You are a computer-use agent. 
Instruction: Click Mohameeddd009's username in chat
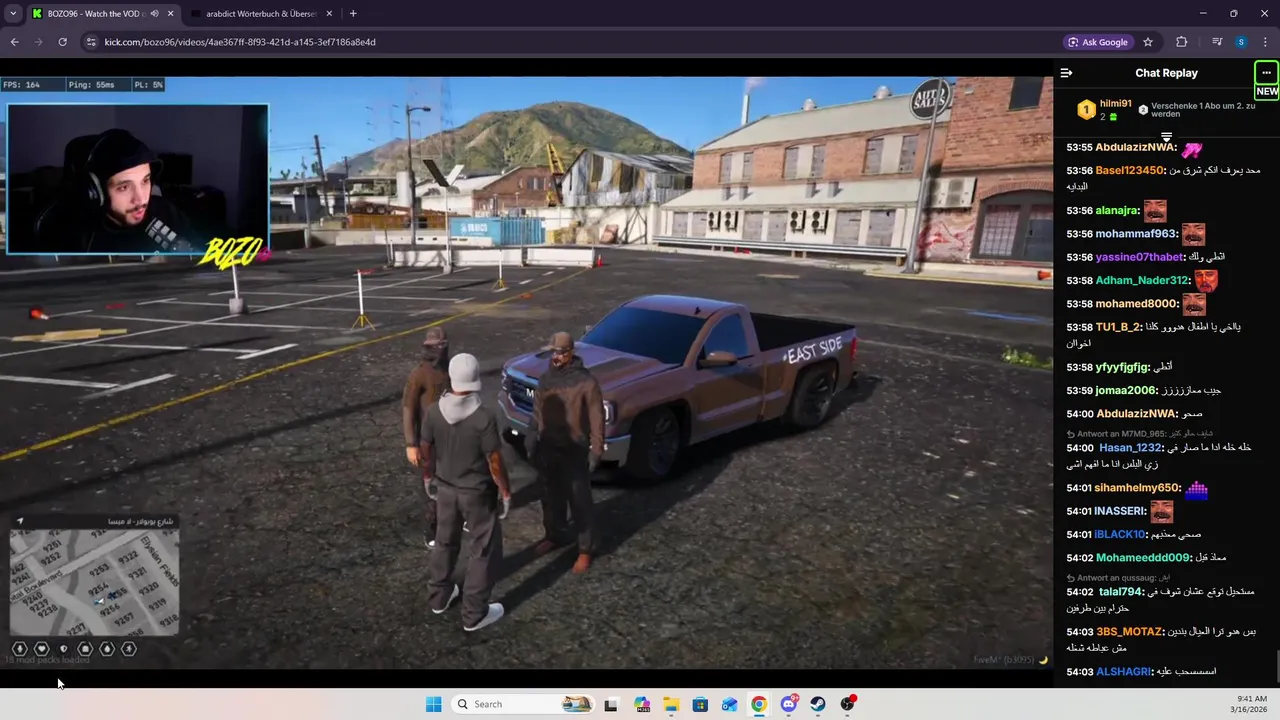[1144, 558]
